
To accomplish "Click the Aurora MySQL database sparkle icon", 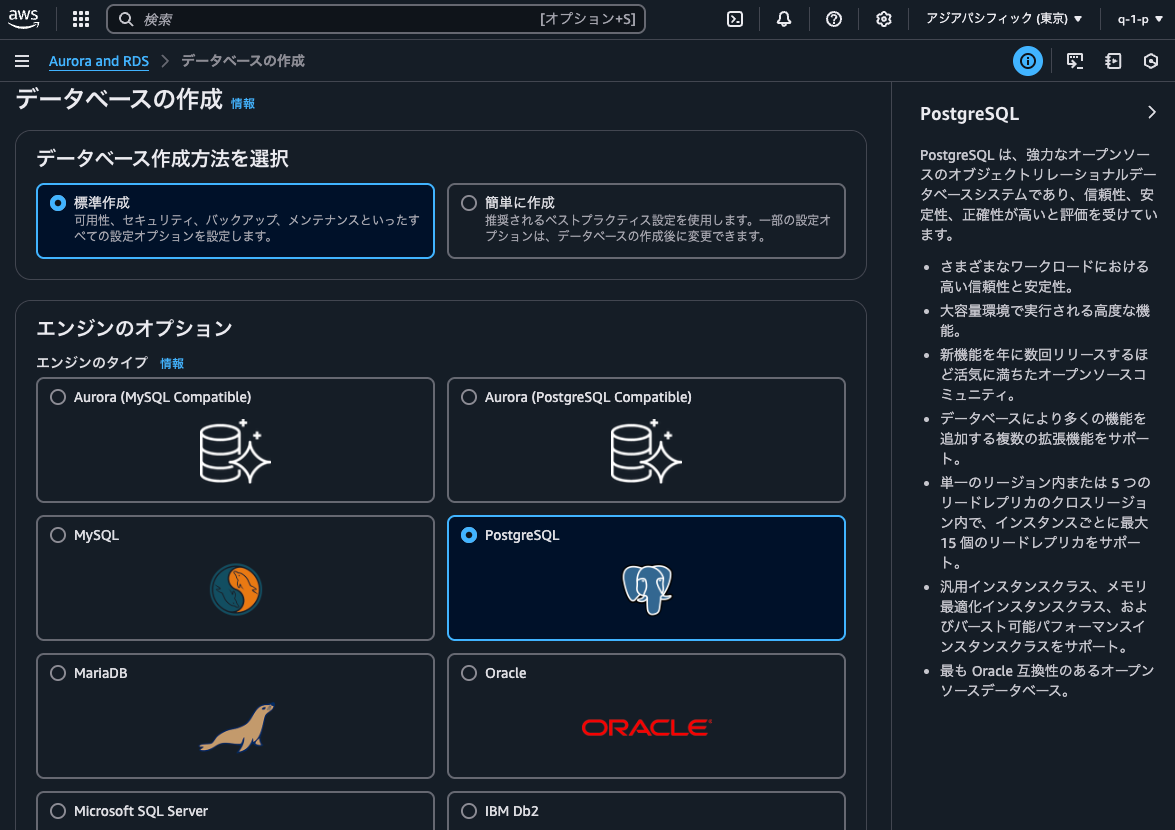I will pyautogui.click(x=235, y=452).
